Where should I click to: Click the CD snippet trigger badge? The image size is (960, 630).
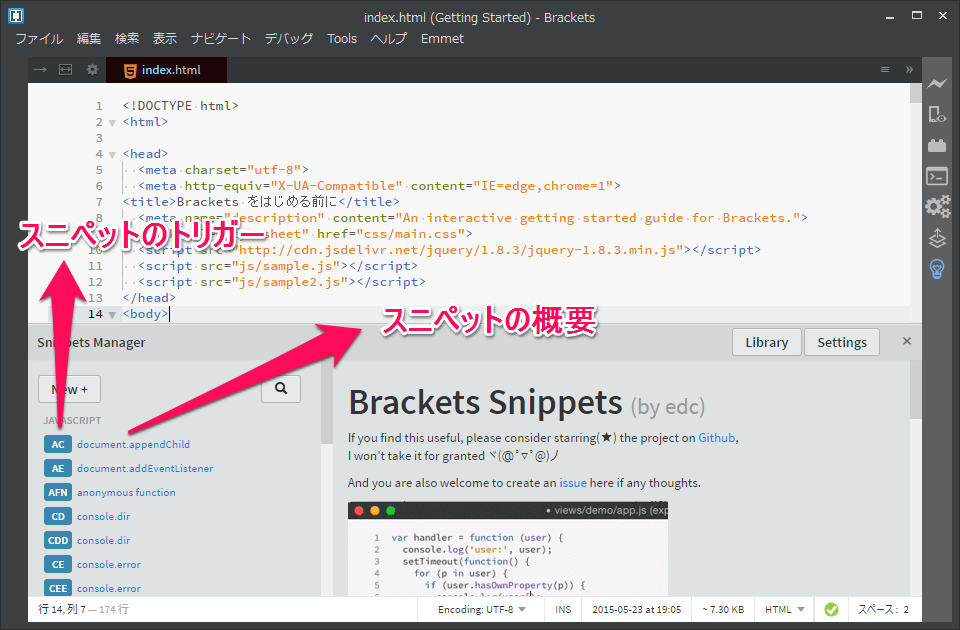pos(58,516)
